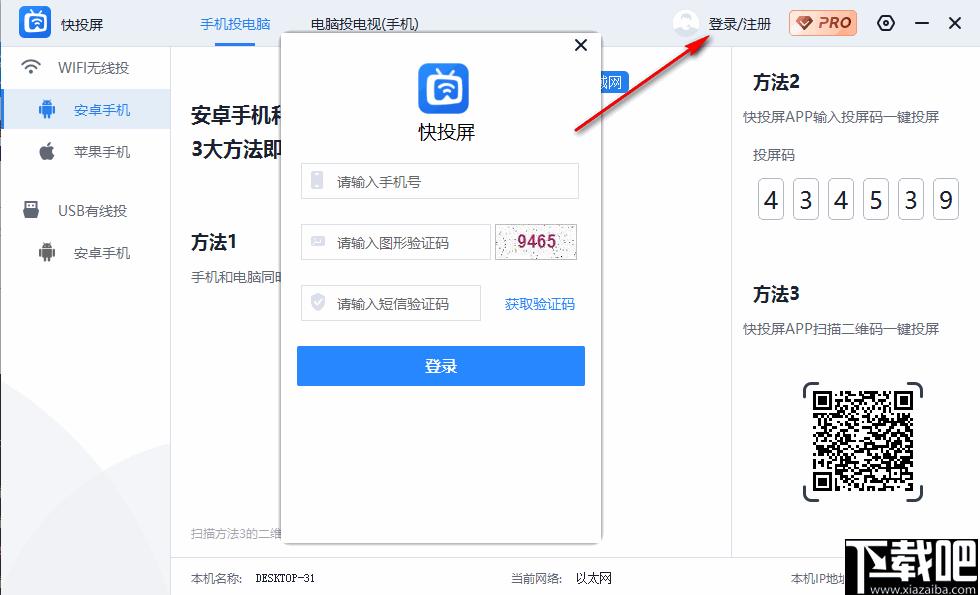
Task: Click the shield icon in SMS code field
Action: (x=318, y=303)
